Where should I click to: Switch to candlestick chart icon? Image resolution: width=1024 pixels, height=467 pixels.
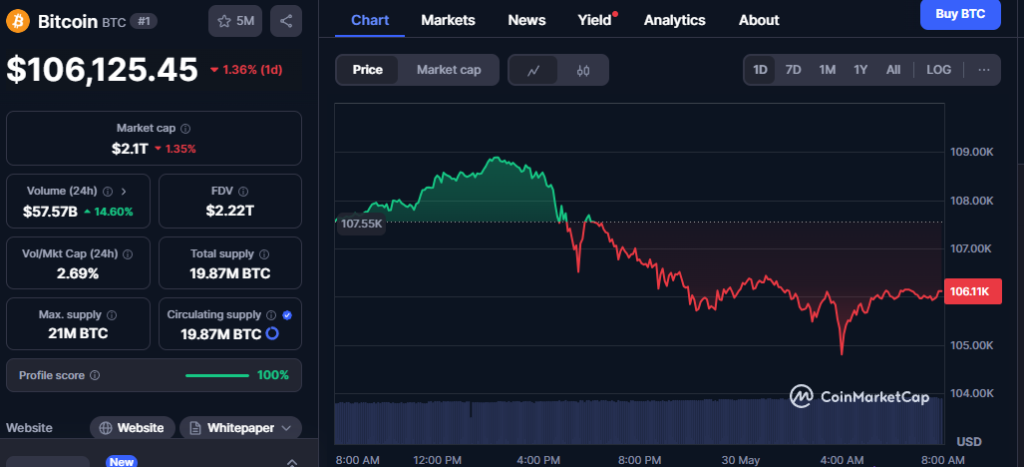pos(583,71)
